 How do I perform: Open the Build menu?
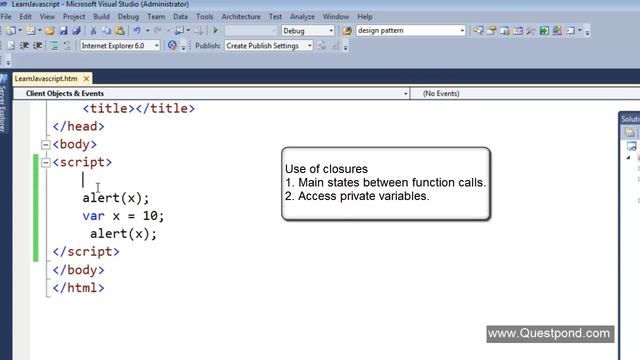coord(101,17)
